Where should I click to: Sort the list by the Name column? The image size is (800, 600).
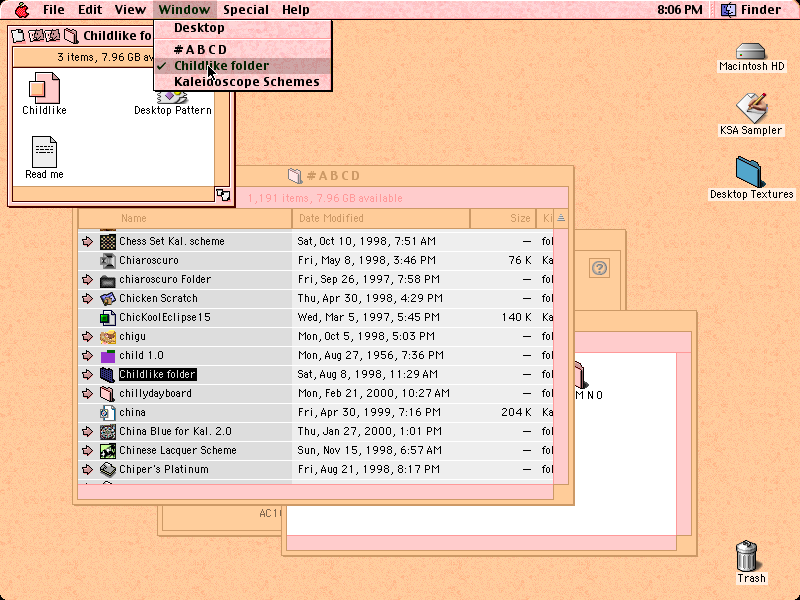point(185,218)
